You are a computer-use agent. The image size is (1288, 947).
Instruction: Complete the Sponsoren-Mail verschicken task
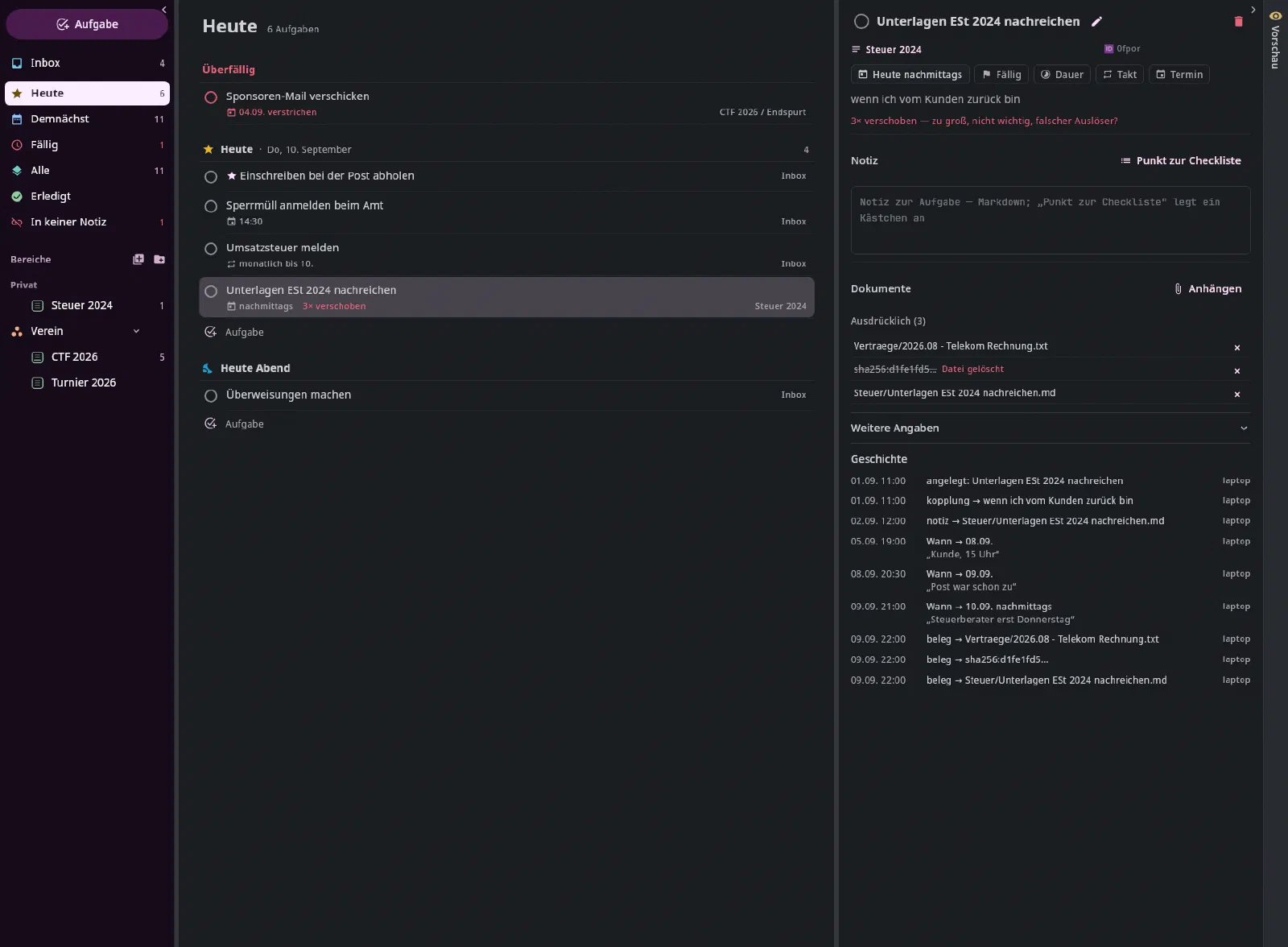pyautogui.click(x=211, y=97)
